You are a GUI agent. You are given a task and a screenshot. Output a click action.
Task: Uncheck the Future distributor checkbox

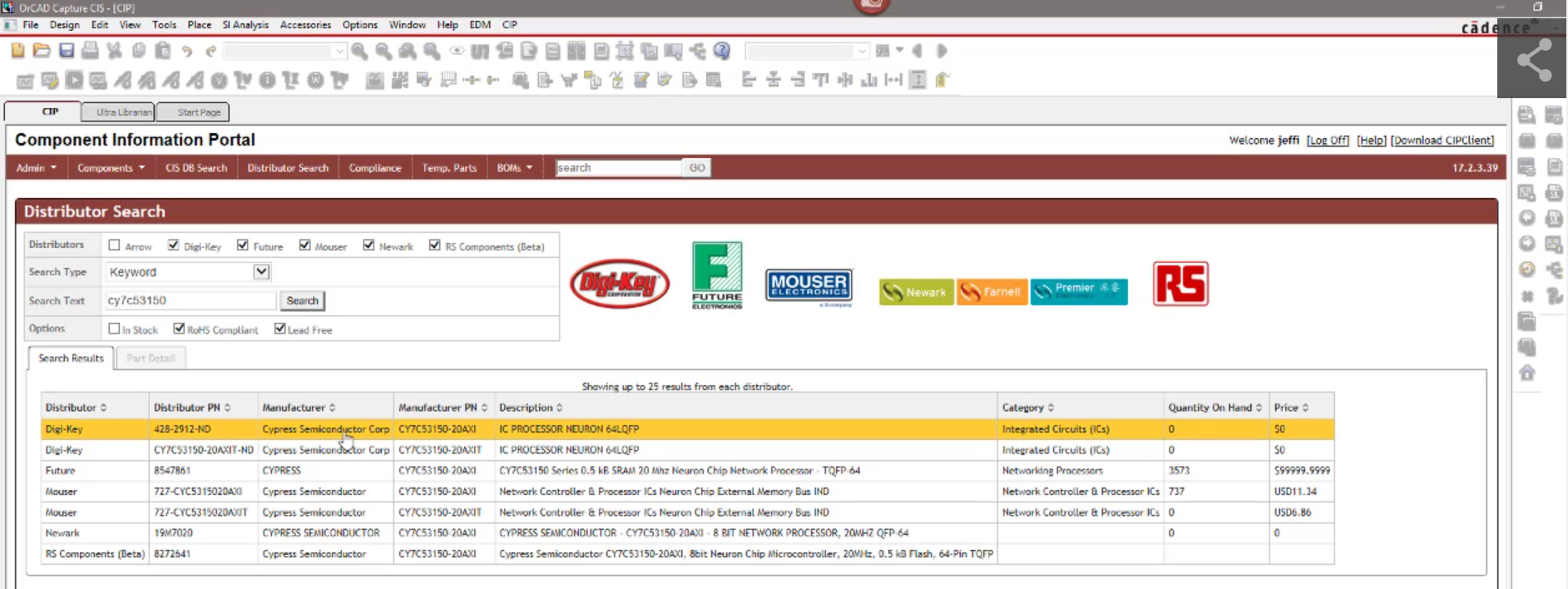(x=242, y=245)
